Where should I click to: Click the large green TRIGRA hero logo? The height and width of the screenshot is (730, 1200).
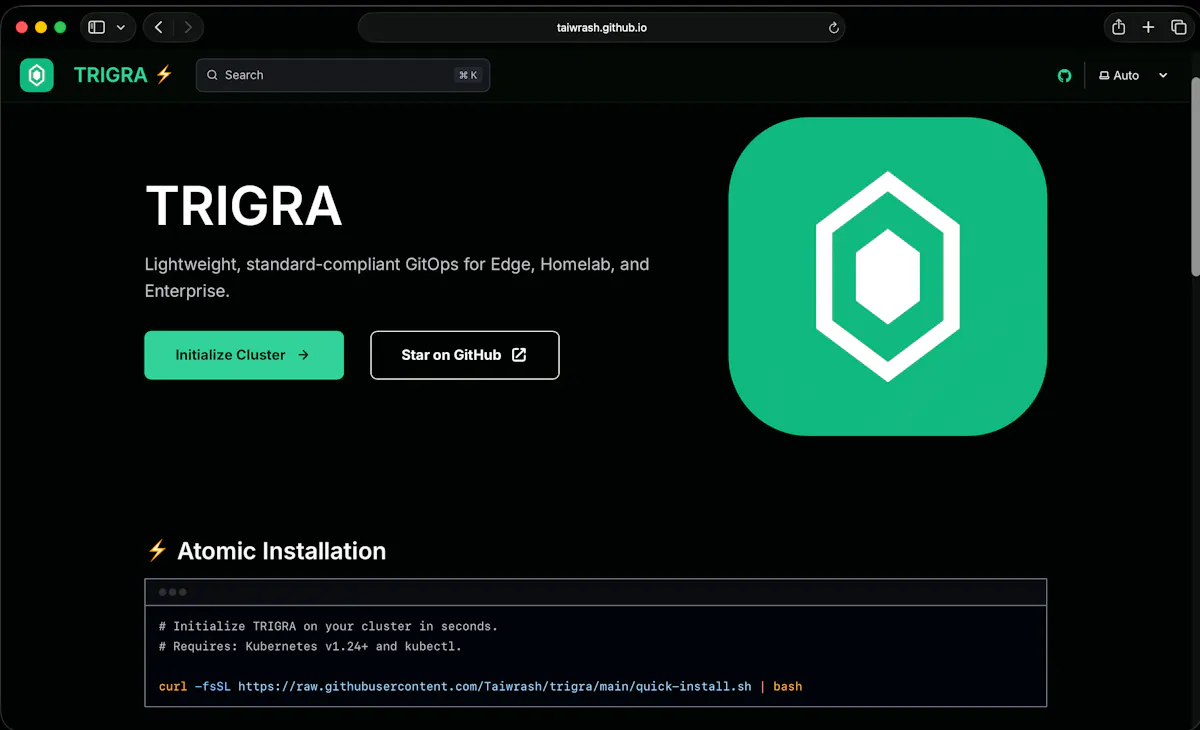pos(888,276)
